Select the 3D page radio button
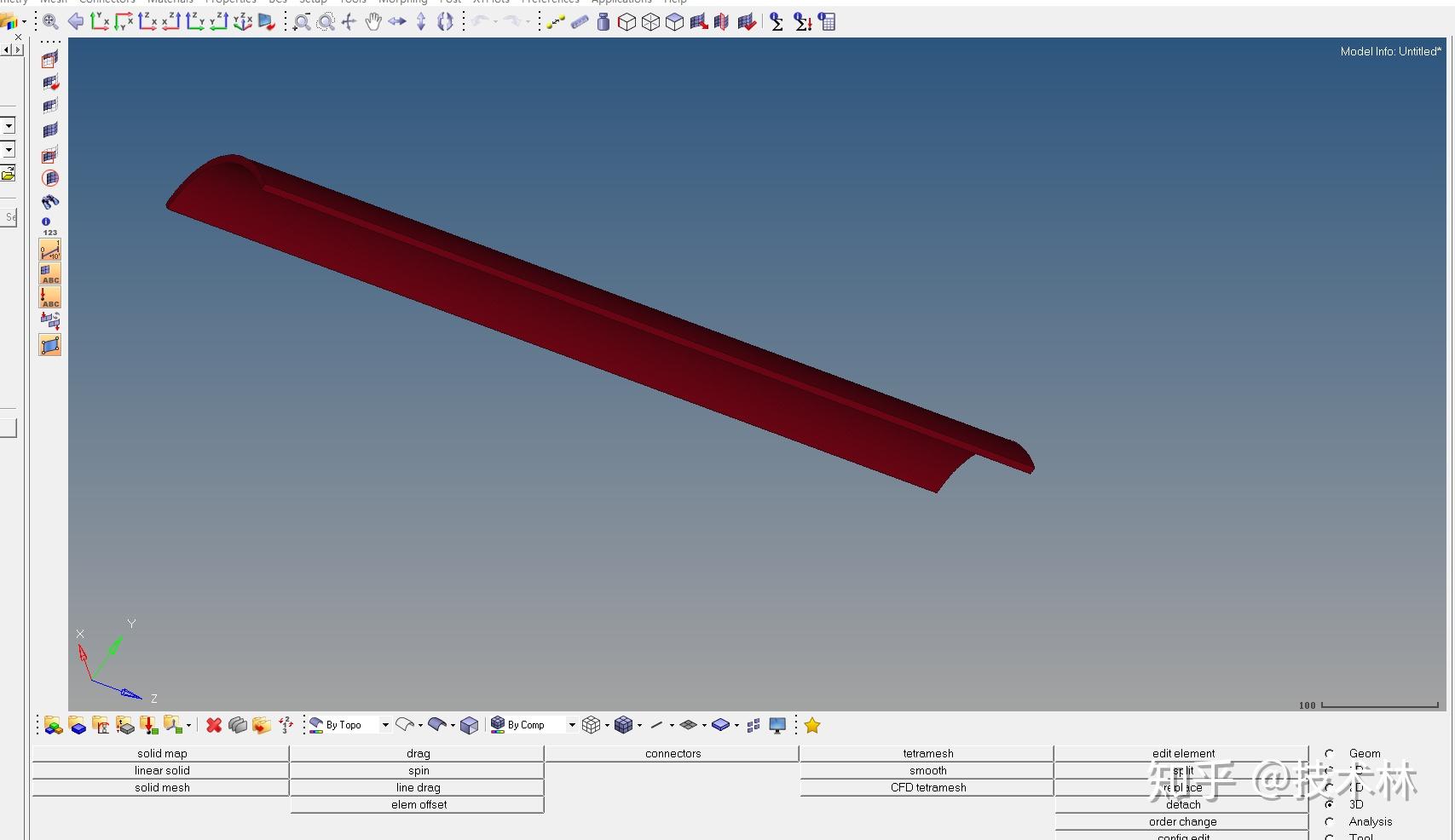Screen dimensions: 1455x840 pyautogui.click(x=1329, y=804)
